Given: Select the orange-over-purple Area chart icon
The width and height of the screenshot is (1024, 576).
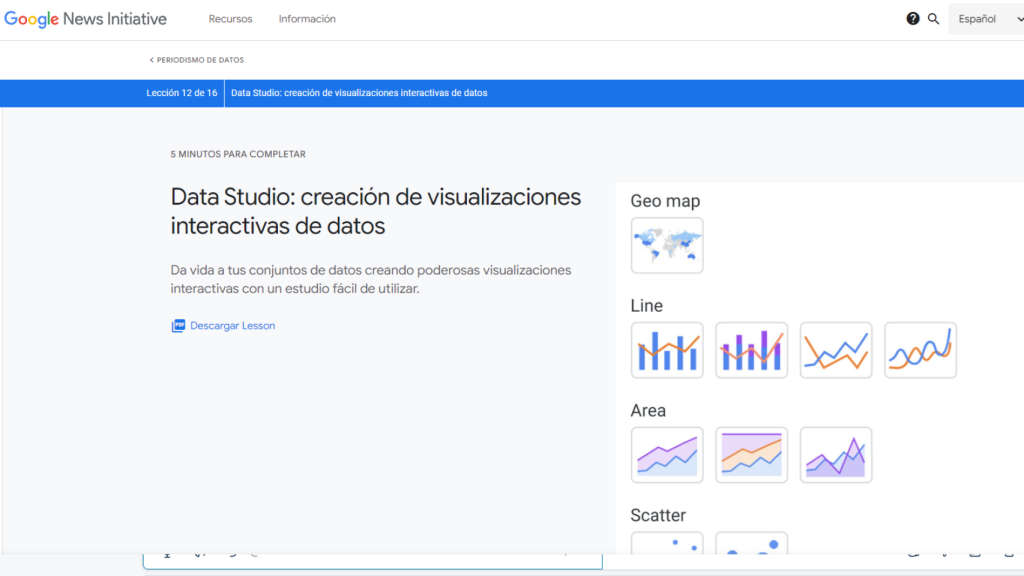Looking at the screenshot, I should click(x=751, y=455).
